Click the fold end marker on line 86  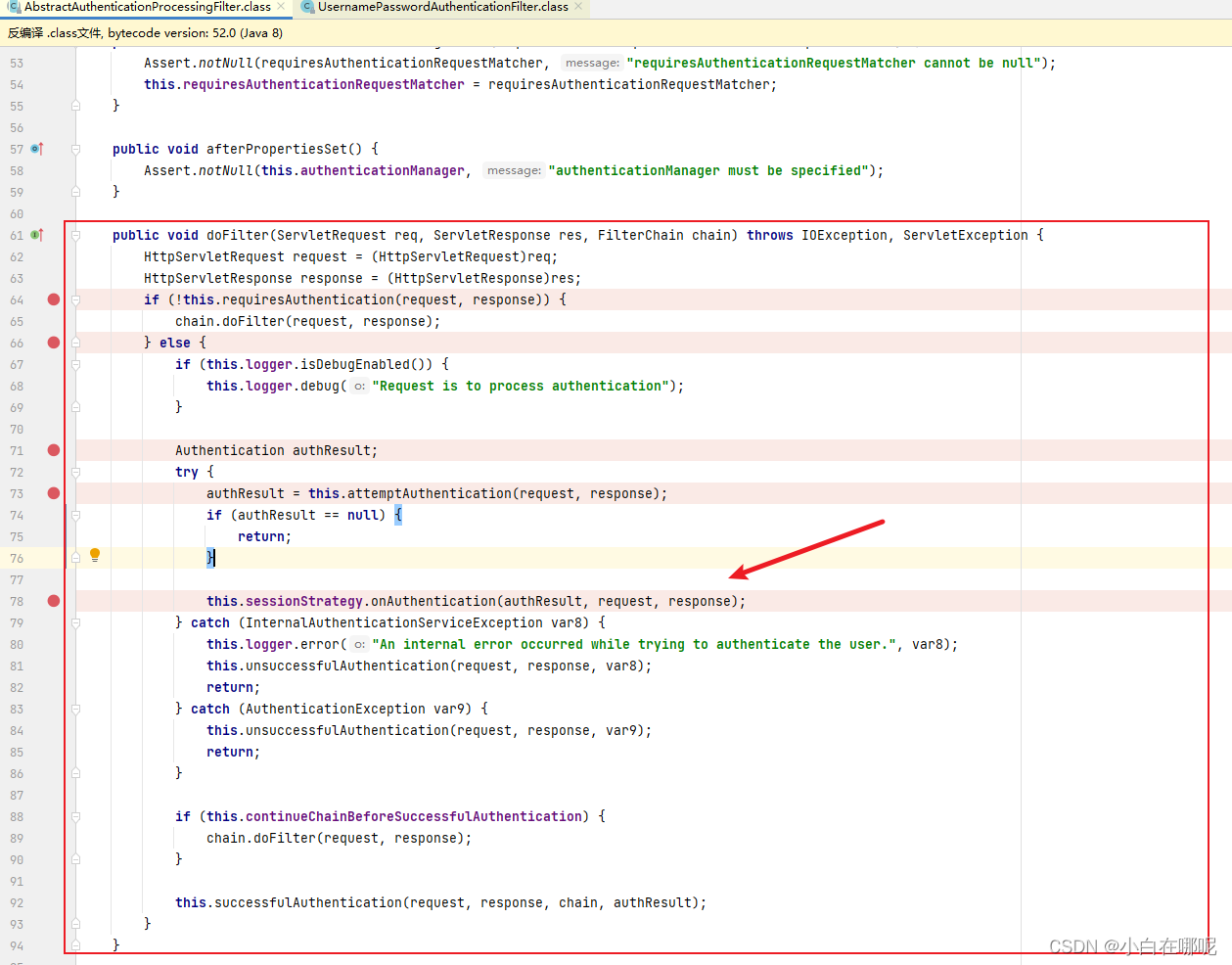coord(75,773)
